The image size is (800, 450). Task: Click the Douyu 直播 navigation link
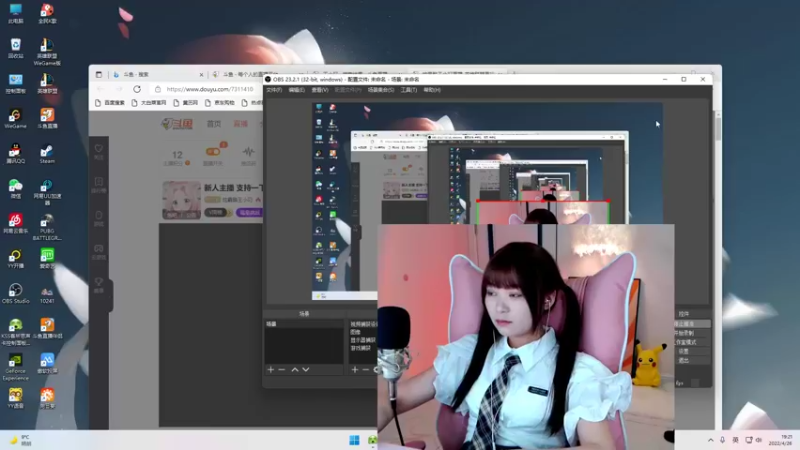[240, 124]
